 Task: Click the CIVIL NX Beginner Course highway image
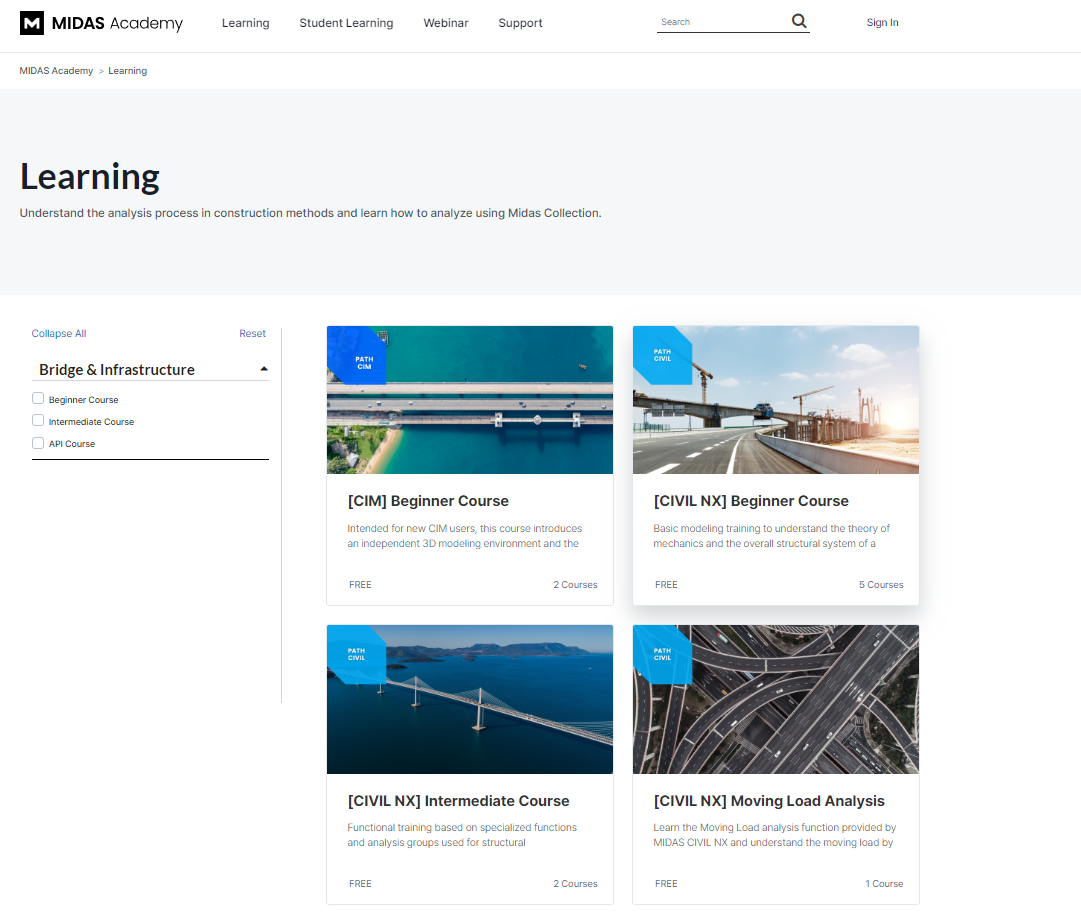pos(776,400)
